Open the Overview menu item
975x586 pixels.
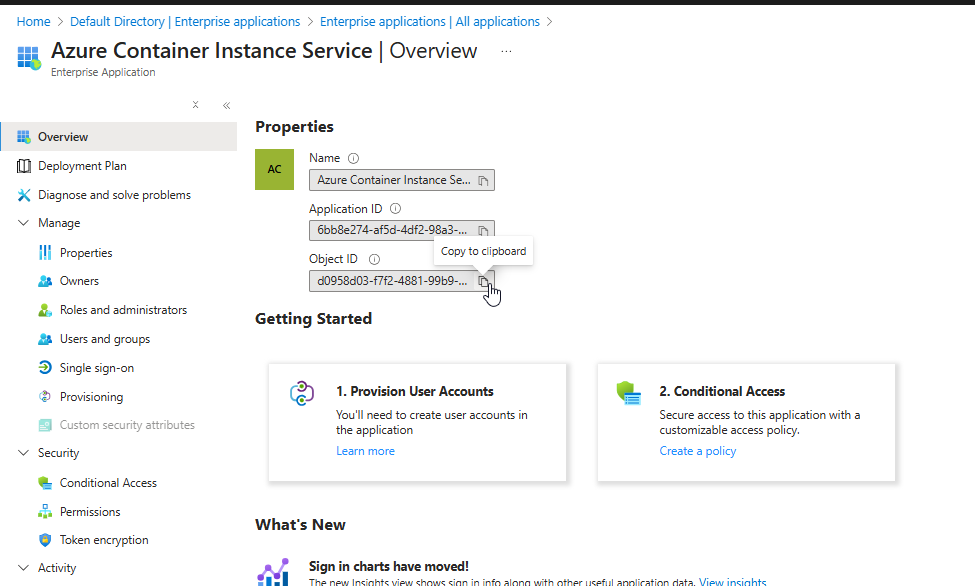(119, 136)
